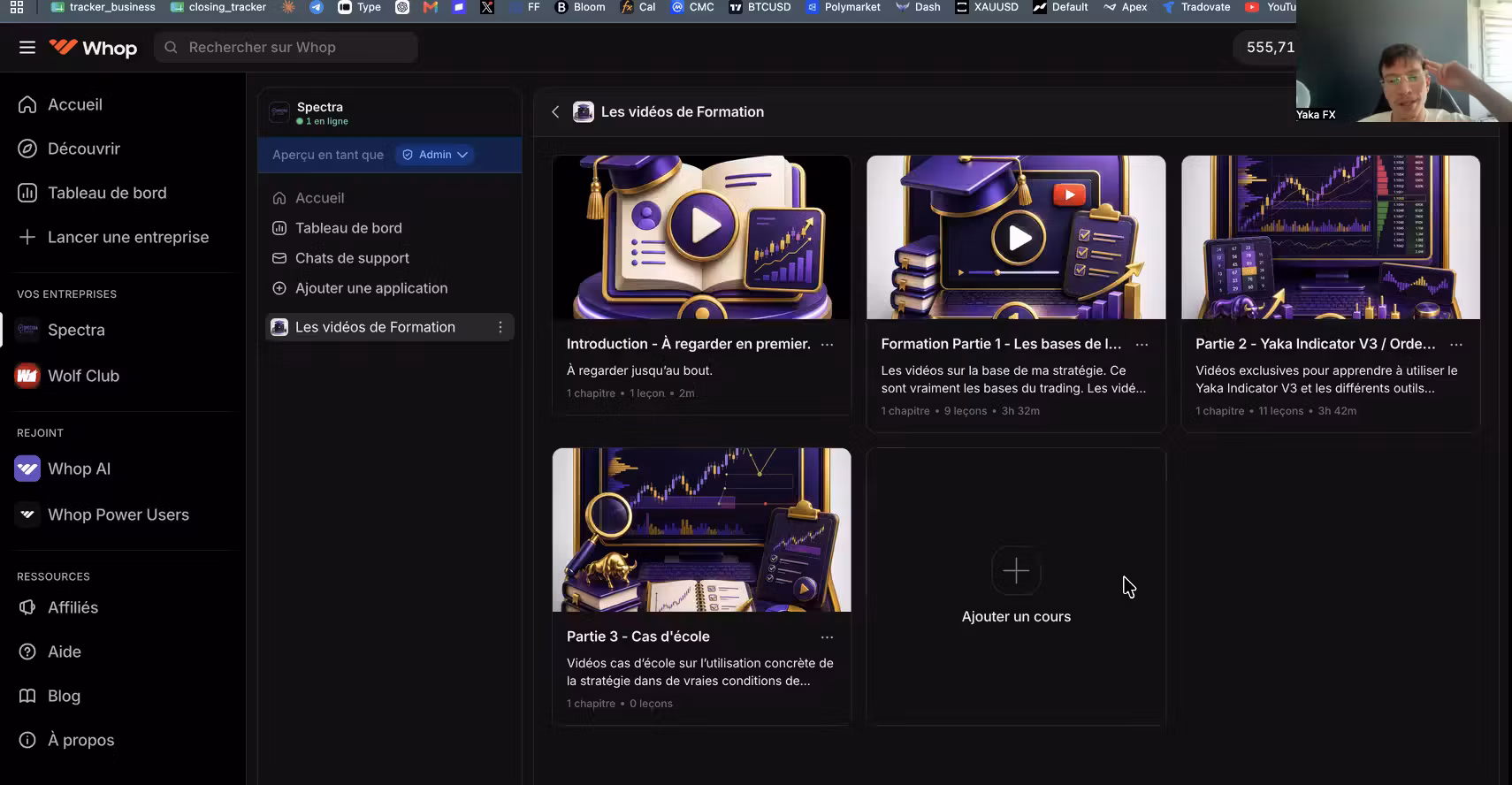
Task: Open Découvrir in the left sidebar
Action: (69, 149)
